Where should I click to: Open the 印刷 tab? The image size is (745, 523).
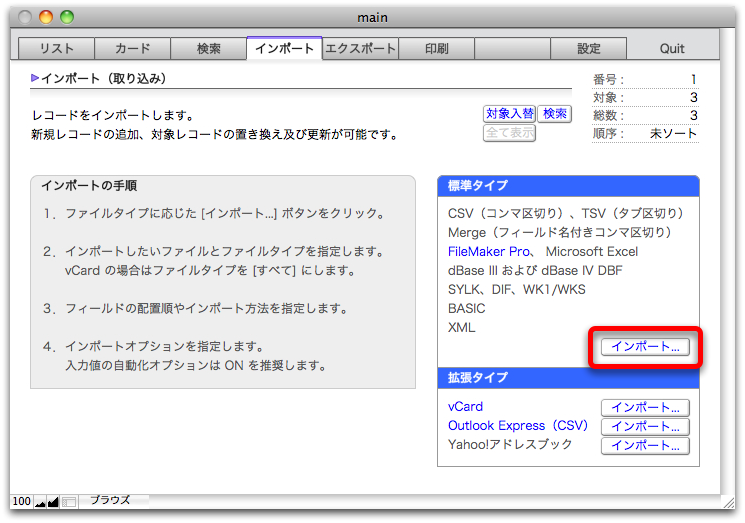436,48
